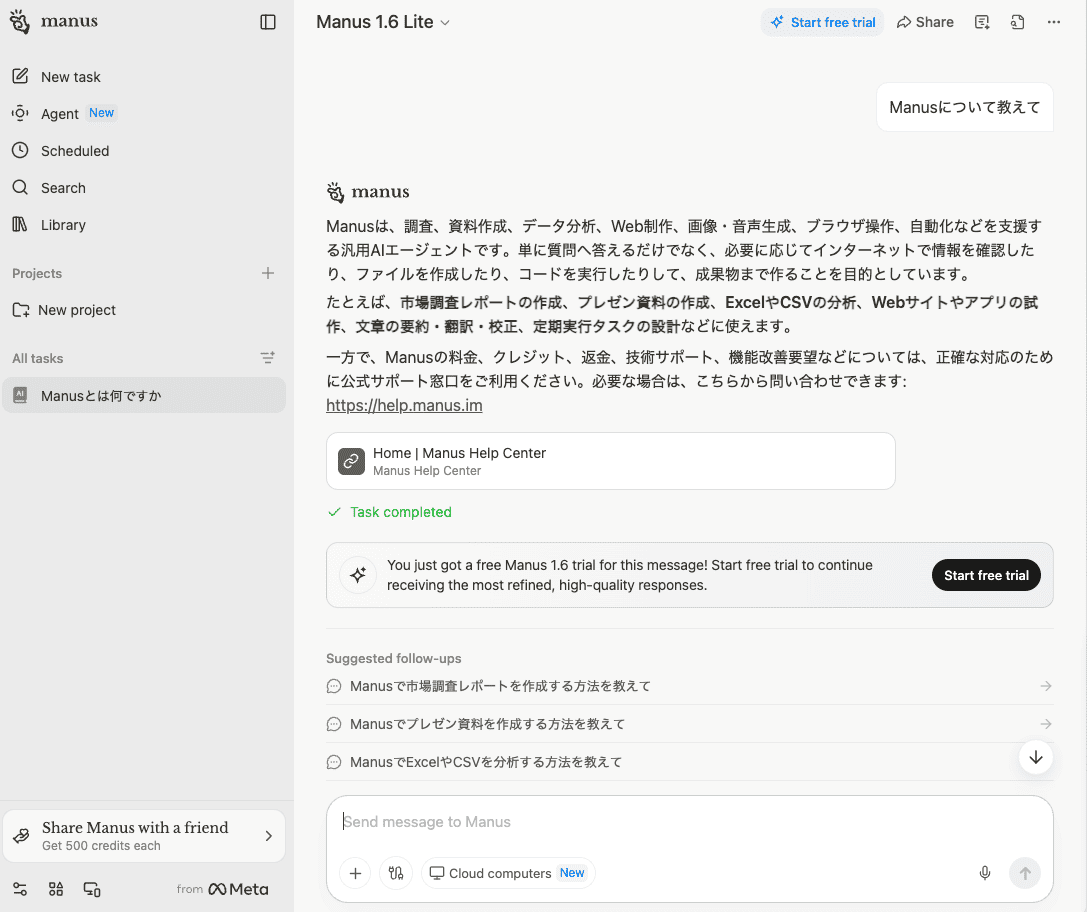
Task: Click the Suggested follow-ups heading
Action: [x=394, y=658]
